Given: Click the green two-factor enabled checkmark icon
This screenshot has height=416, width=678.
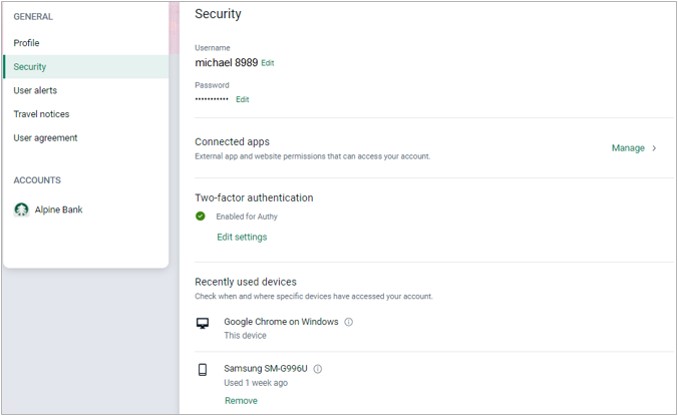Looking at the screenshot, I should (200, 216).
